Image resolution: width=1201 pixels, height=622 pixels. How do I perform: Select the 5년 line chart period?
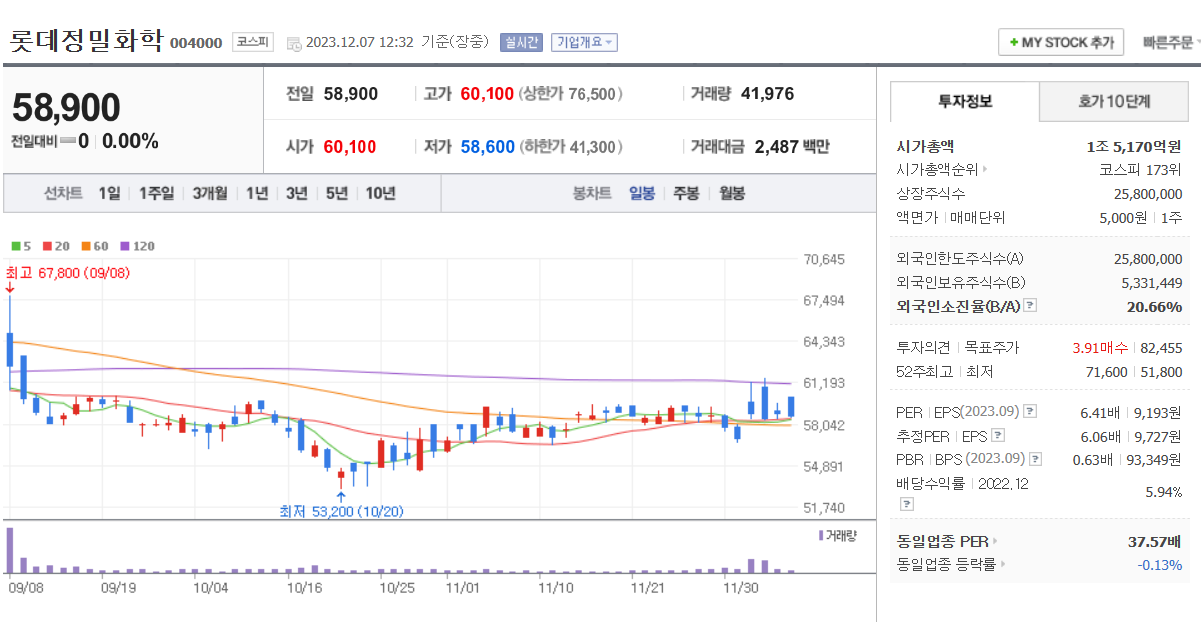click(x=335, y=194)
